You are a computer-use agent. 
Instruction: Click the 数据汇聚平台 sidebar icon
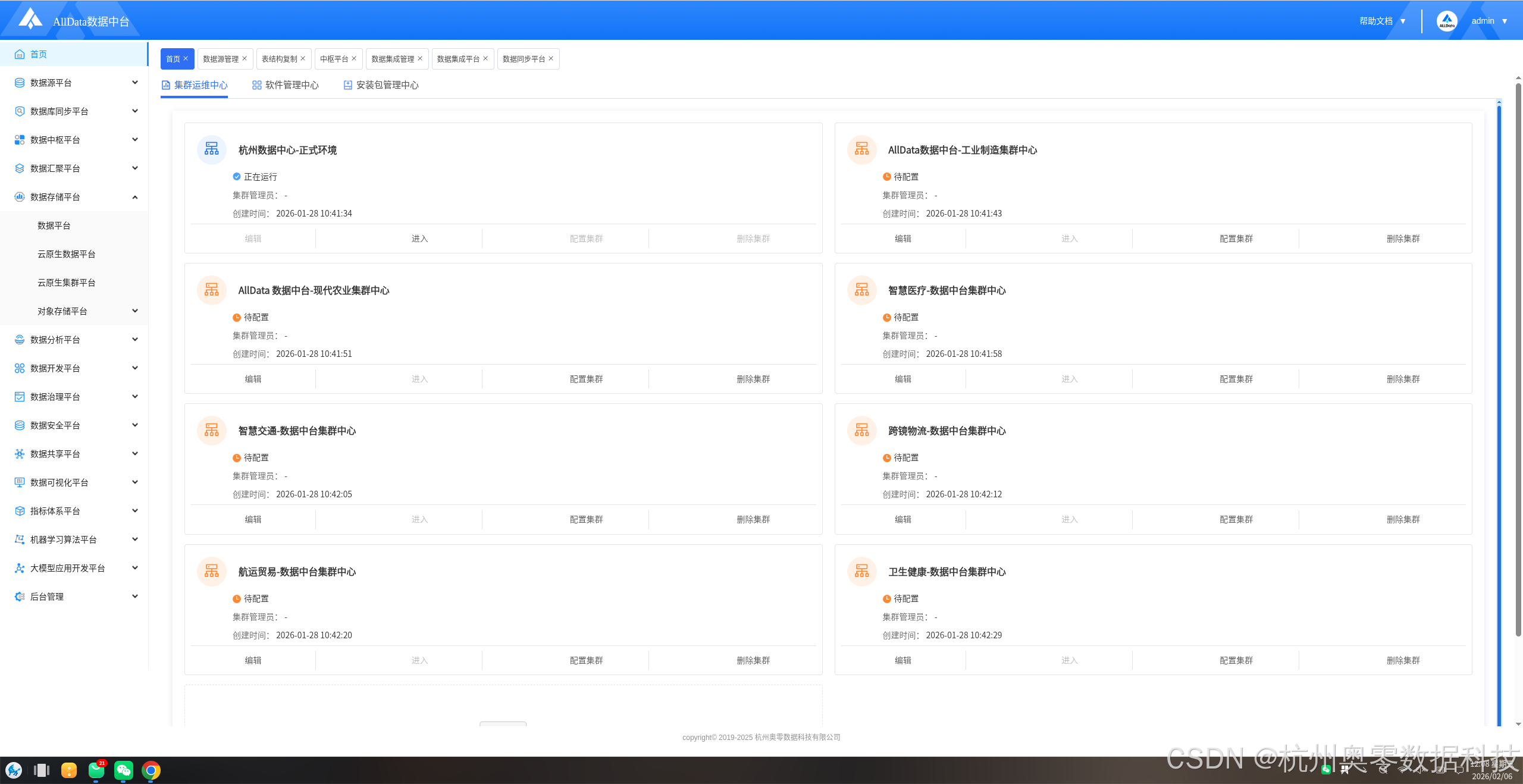pyautogui.click(x=20, y=168)
